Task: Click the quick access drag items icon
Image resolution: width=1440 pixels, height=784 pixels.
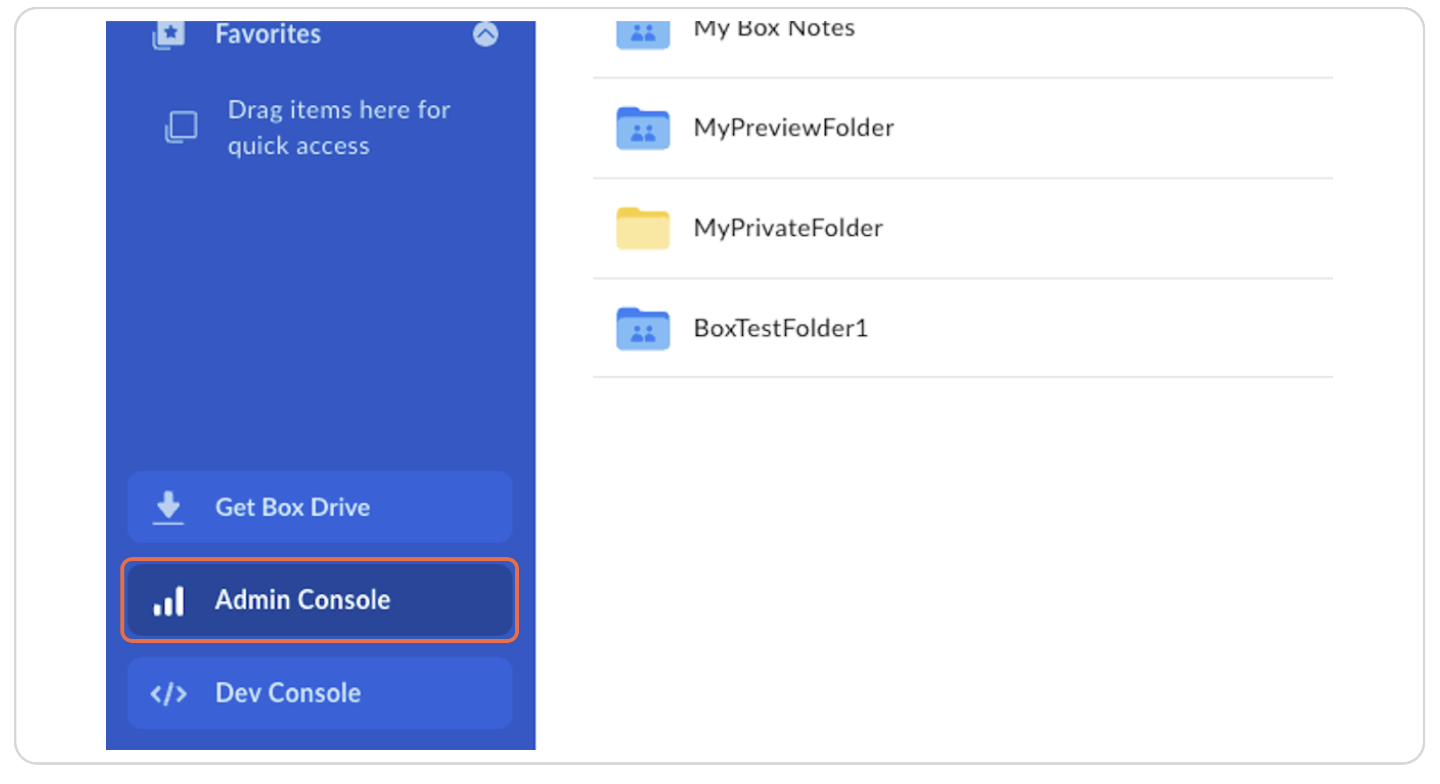Action: tap(181, 128)
